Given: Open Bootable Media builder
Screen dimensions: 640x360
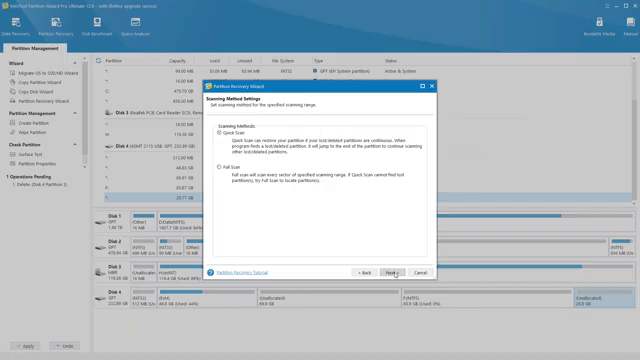Looking at the screenshot, I should coord(599,27).
